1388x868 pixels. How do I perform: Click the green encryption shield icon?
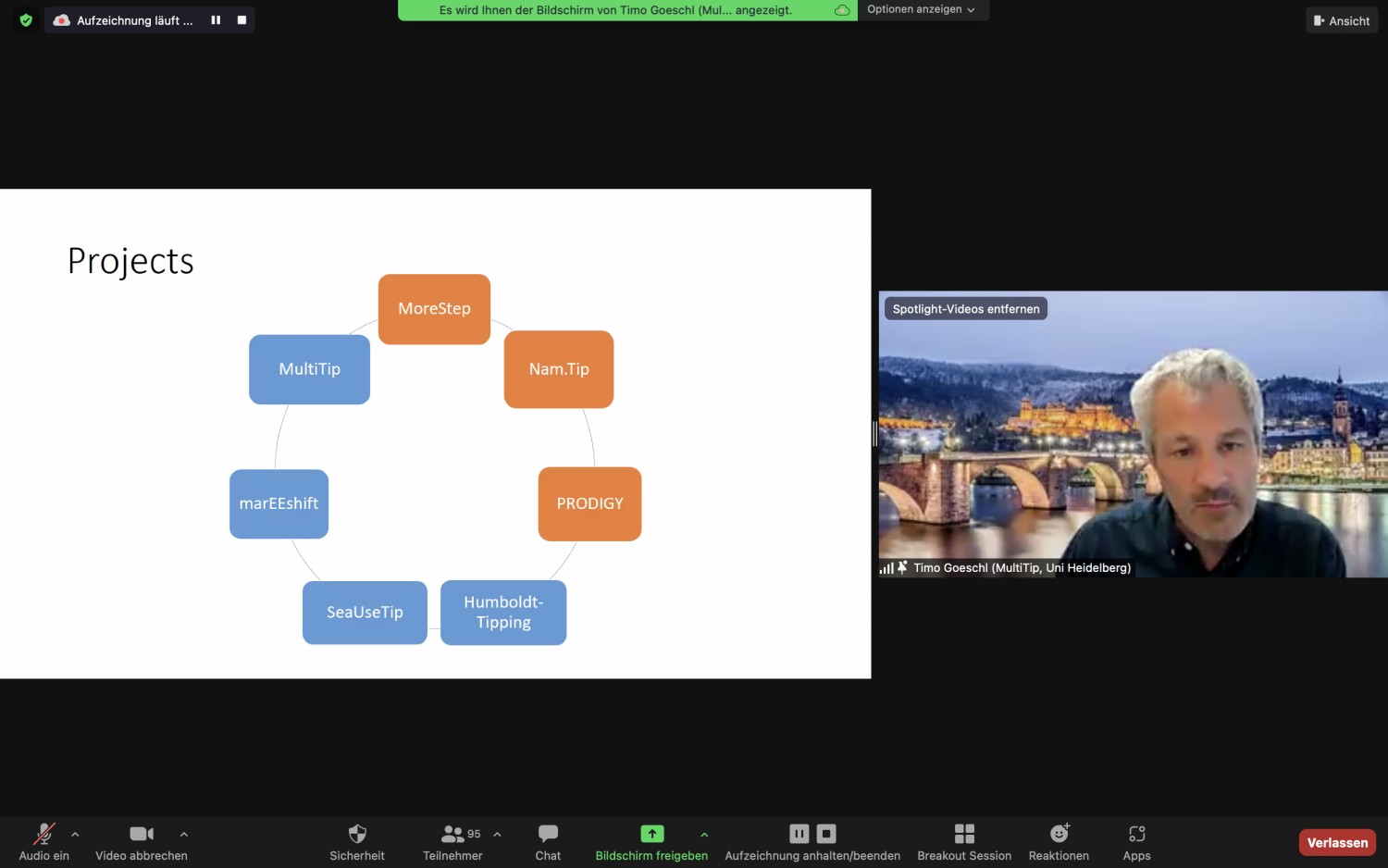point(26,20)
